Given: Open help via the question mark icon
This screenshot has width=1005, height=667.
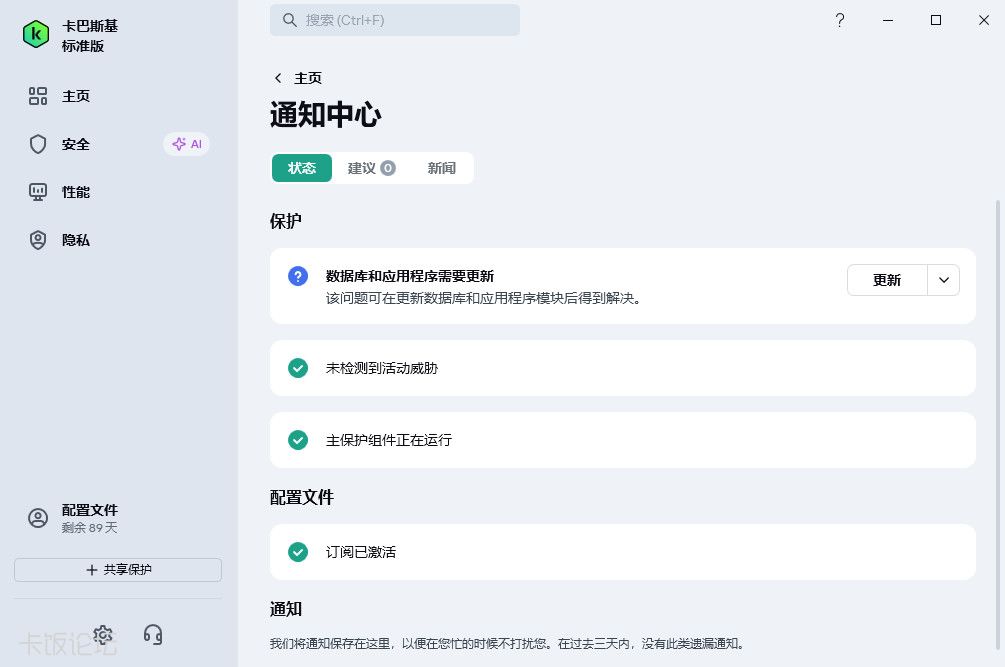Looking at the screenshot, I should click(x=840, y=21).
